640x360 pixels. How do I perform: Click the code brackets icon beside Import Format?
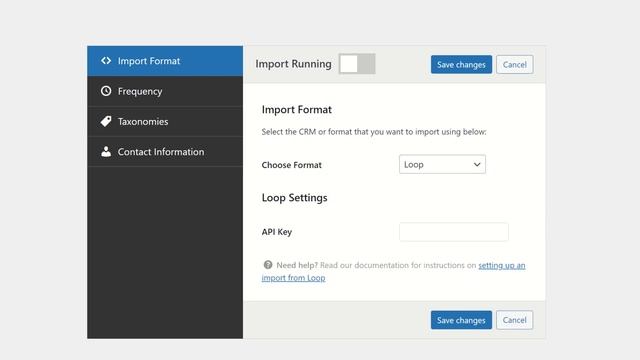tap(106, 61)
